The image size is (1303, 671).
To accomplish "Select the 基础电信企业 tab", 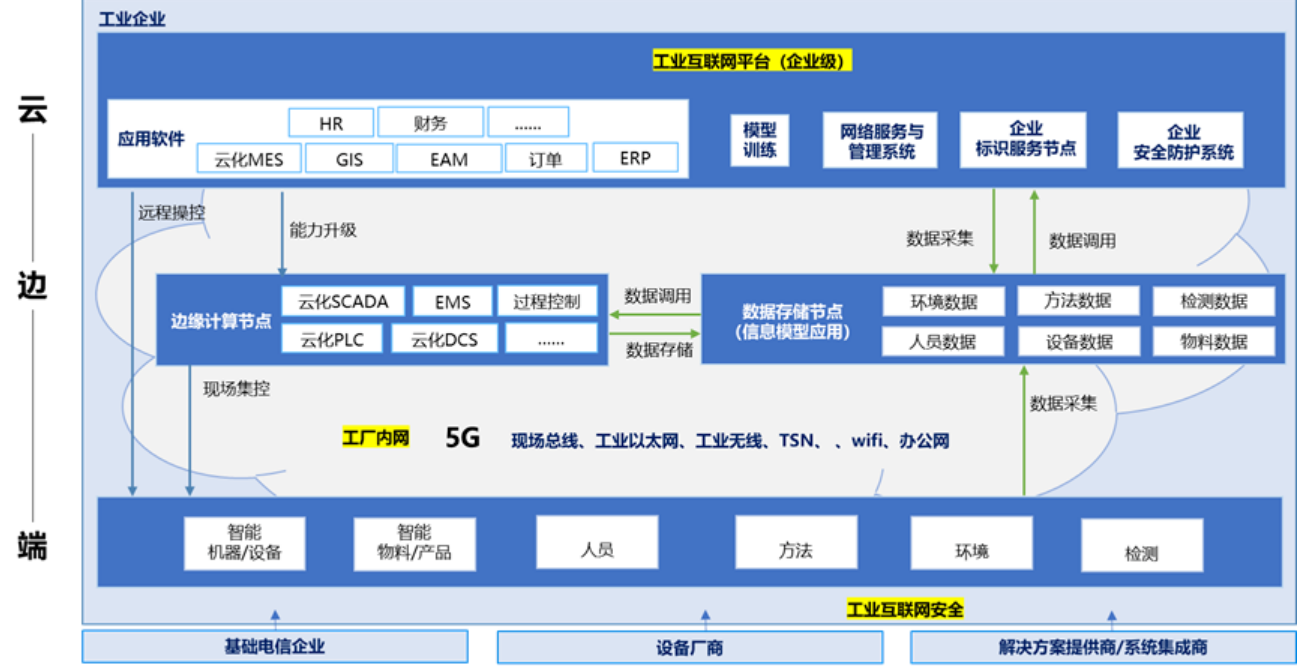I will click(276, 646).
